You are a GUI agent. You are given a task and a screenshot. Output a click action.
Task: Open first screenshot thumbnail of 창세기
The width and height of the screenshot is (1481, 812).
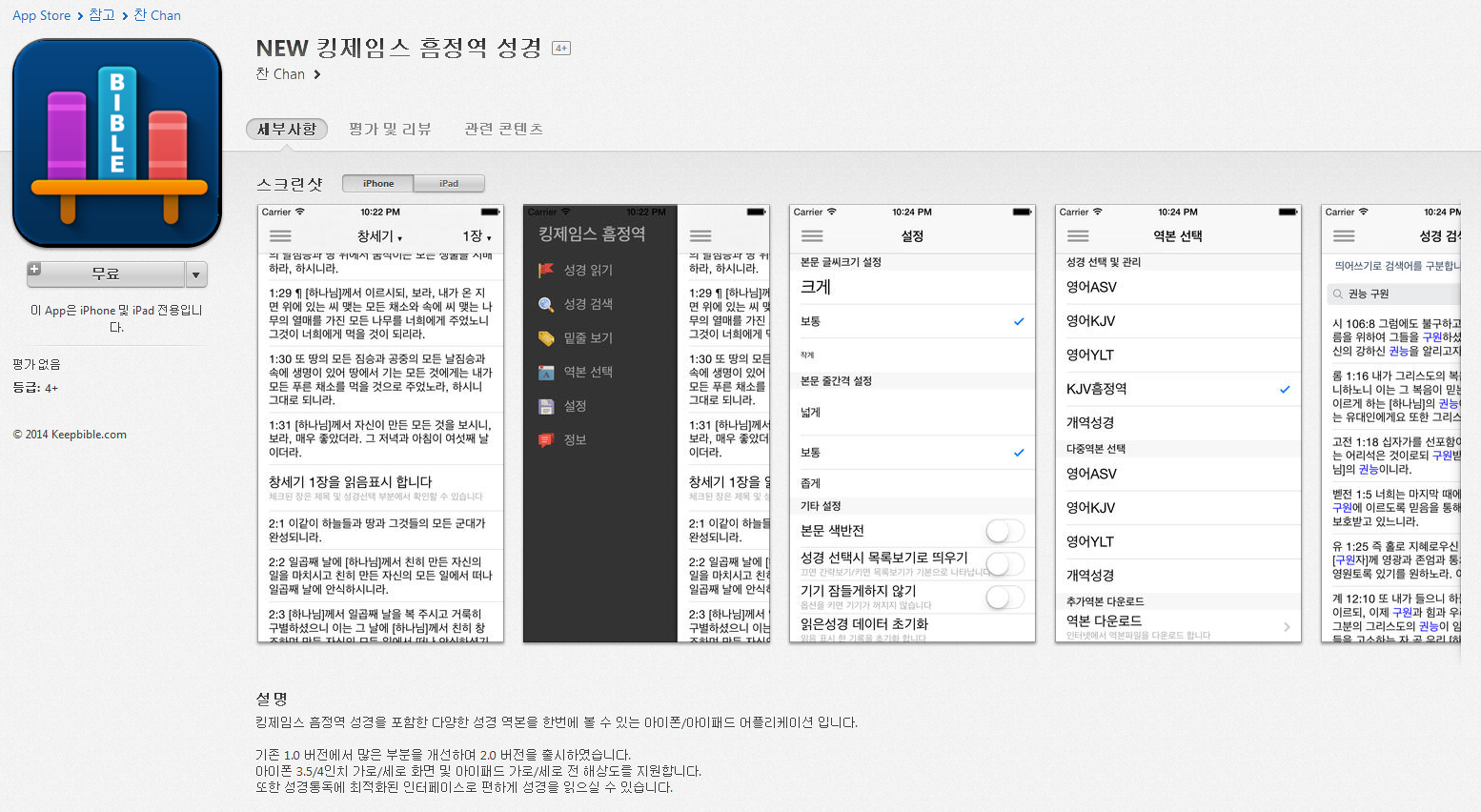pos(380,422)
